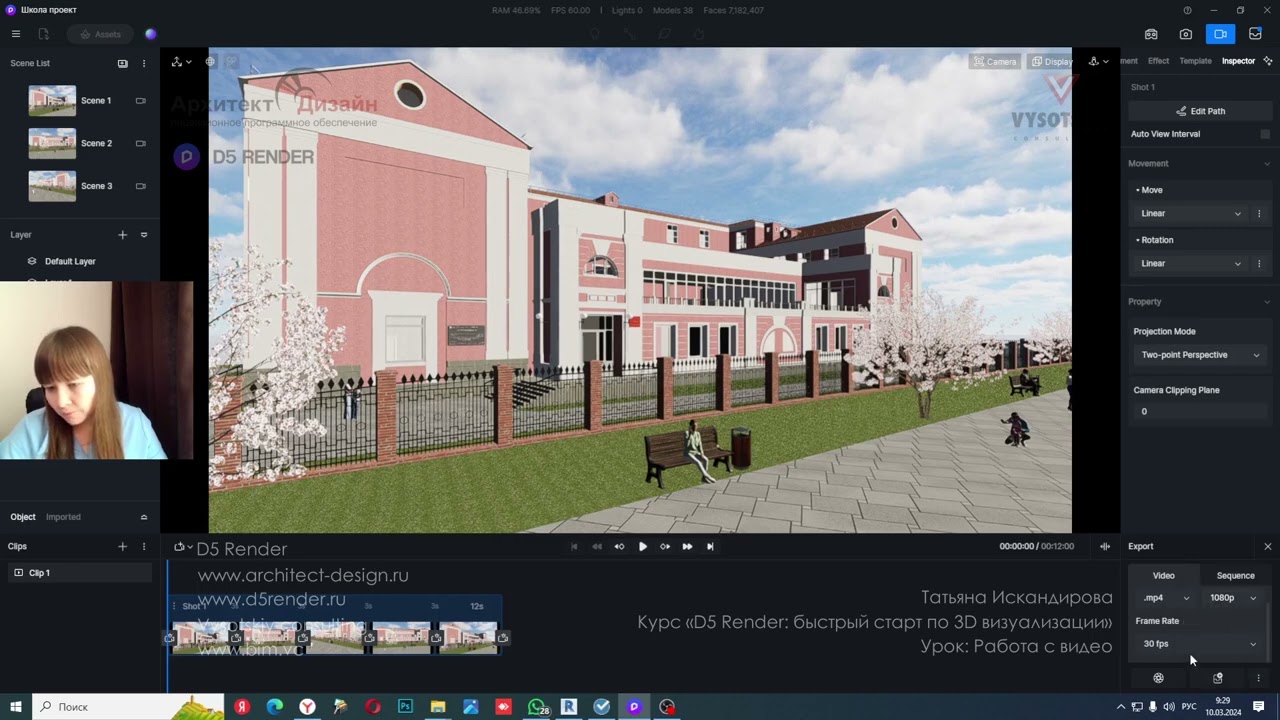Click the AI sparkle icon
1280x720 pixels.
click(x=1268, y=61)
